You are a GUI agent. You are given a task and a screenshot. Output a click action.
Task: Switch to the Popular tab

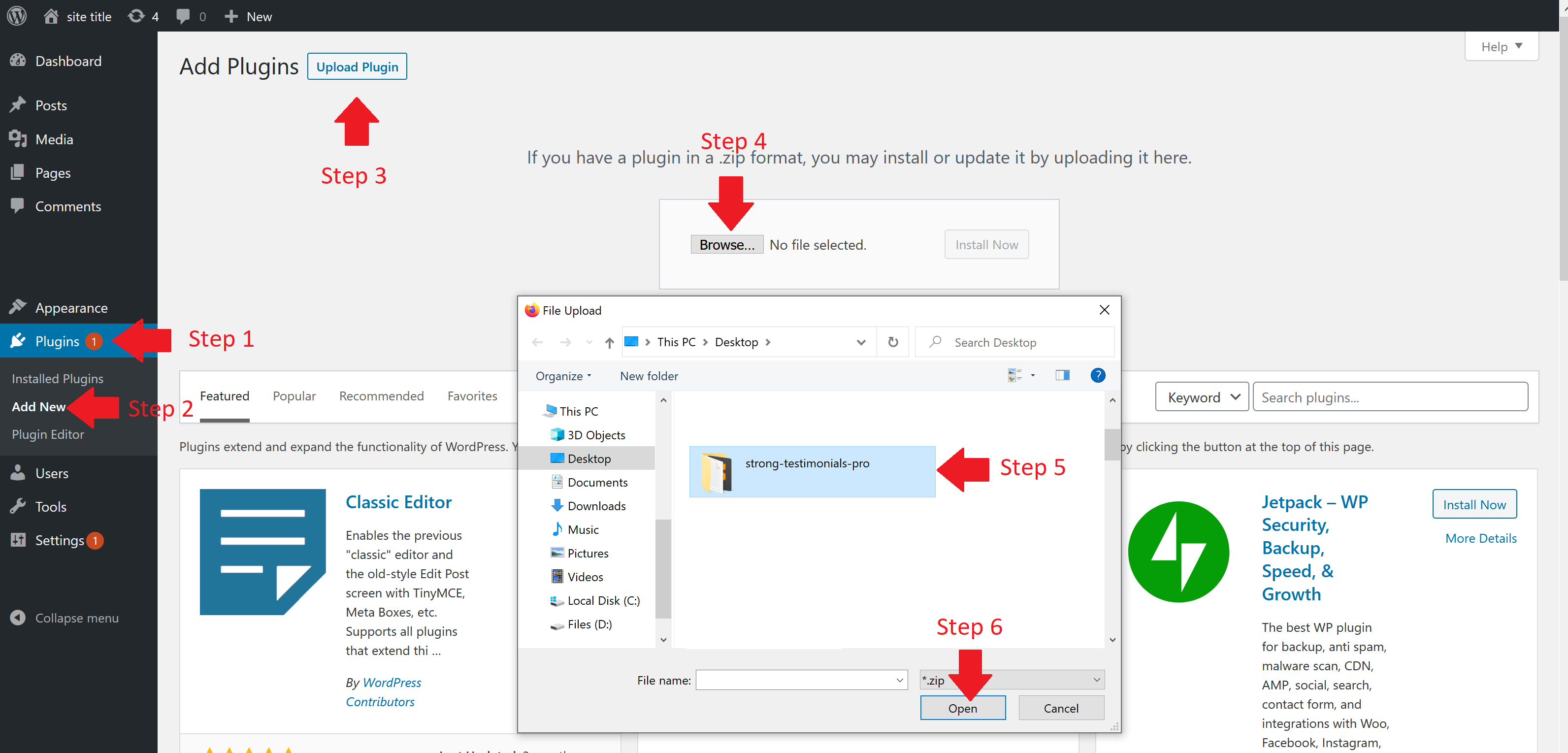(x=294, y=396)
